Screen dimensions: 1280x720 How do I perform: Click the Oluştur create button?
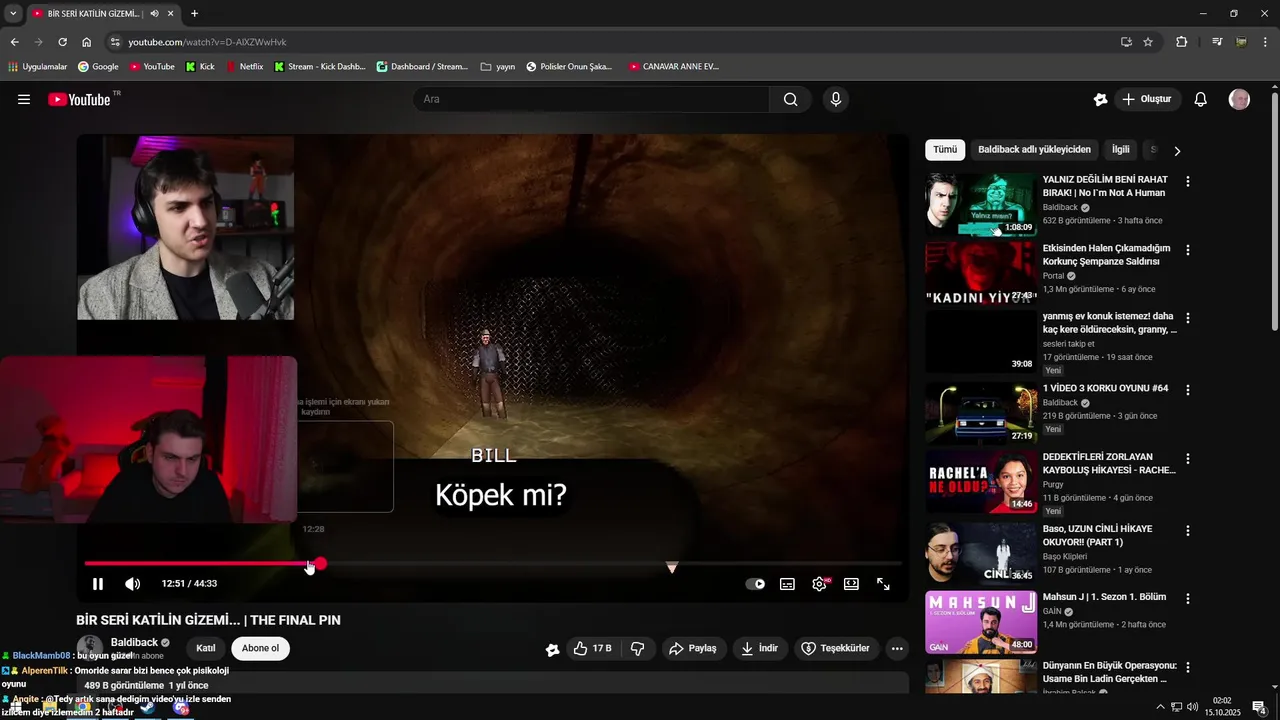point(1146,99)
